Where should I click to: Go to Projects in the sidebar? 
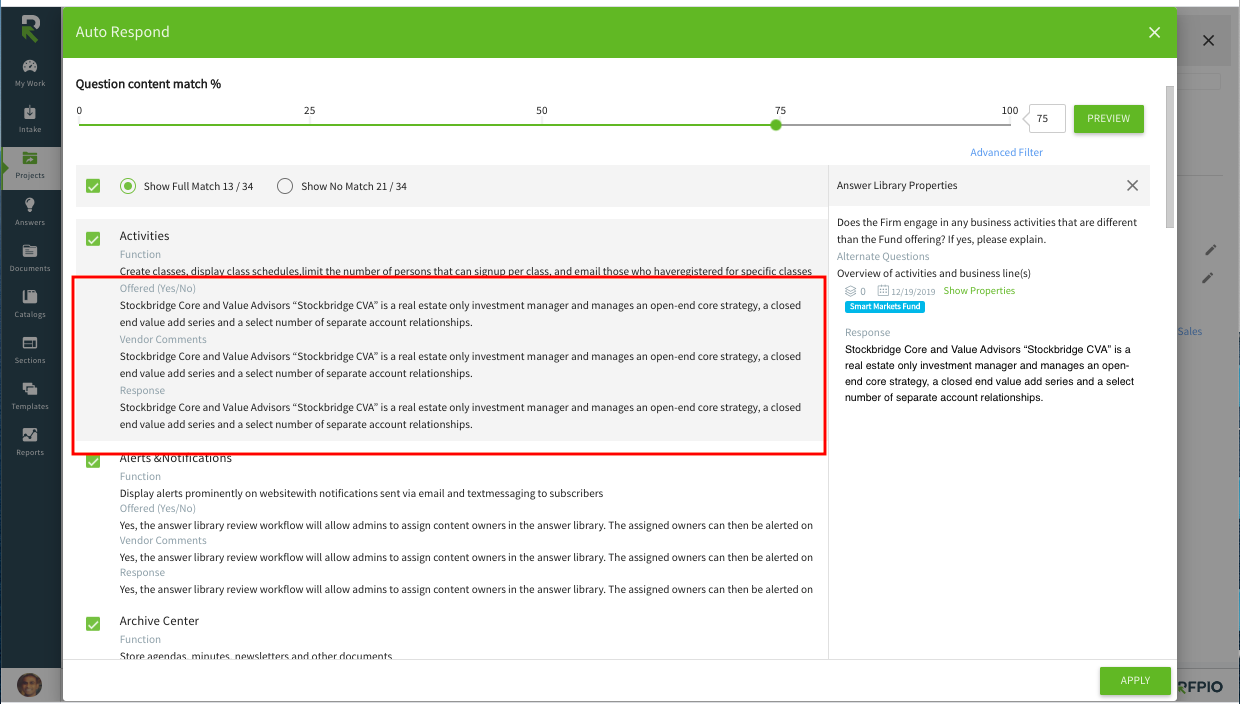click(30, 165)
